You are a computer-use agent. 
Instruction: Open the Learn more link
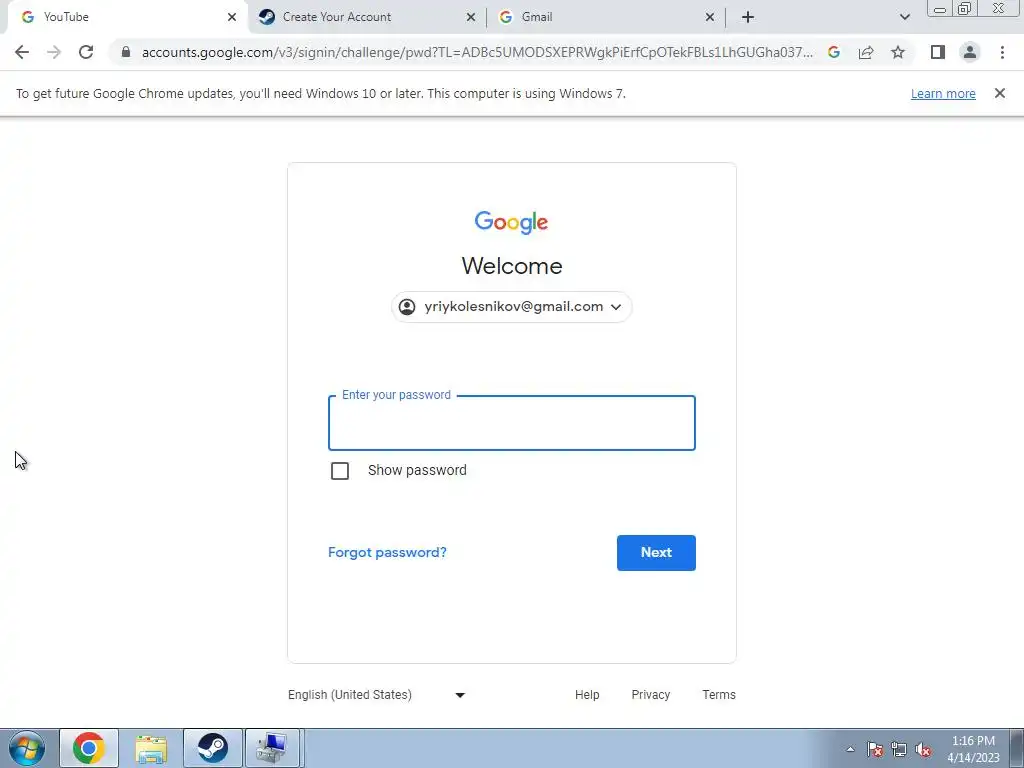943,93
